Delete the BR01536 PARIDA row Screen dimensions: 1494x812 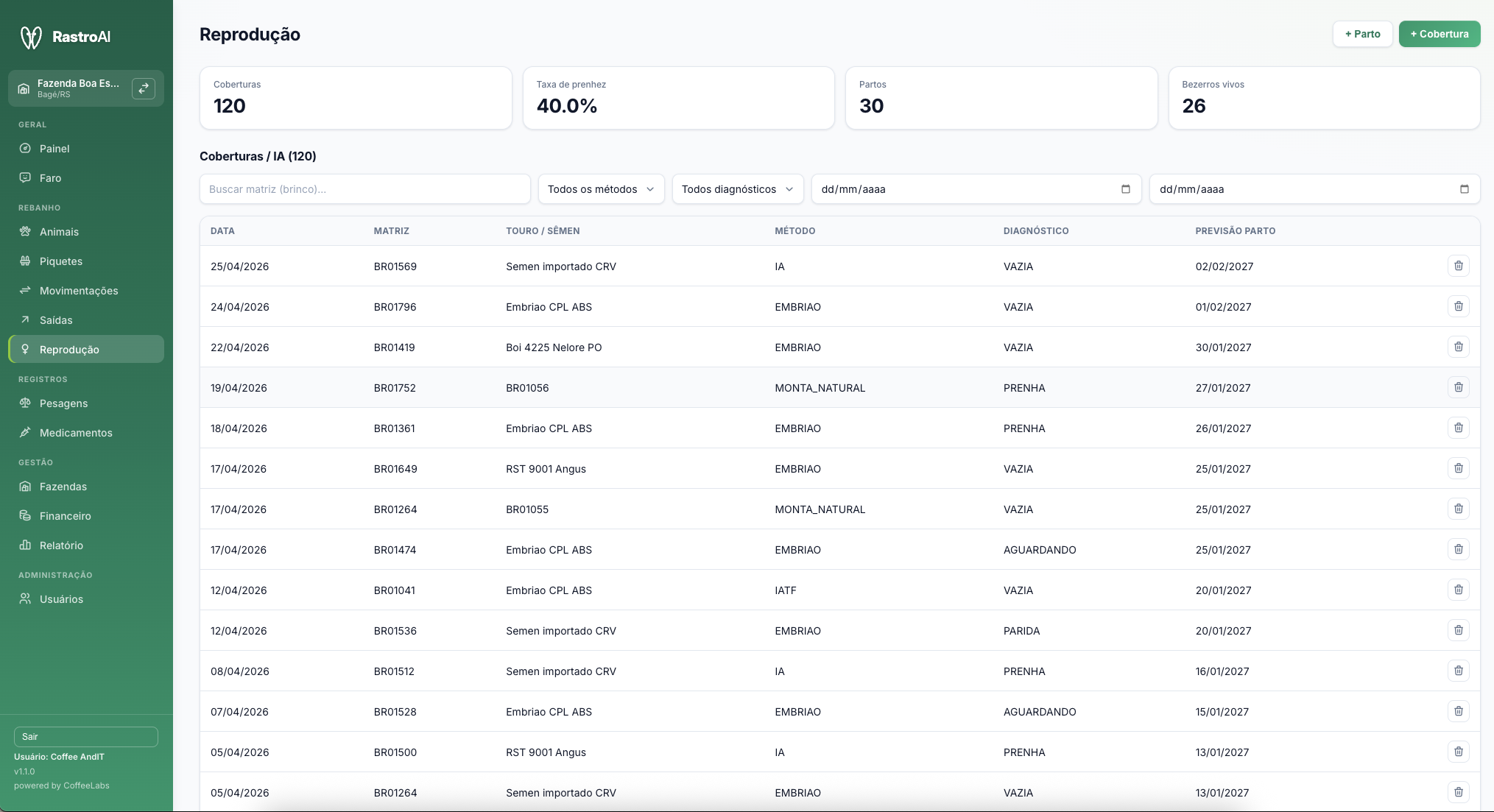tap(1458, 630)
